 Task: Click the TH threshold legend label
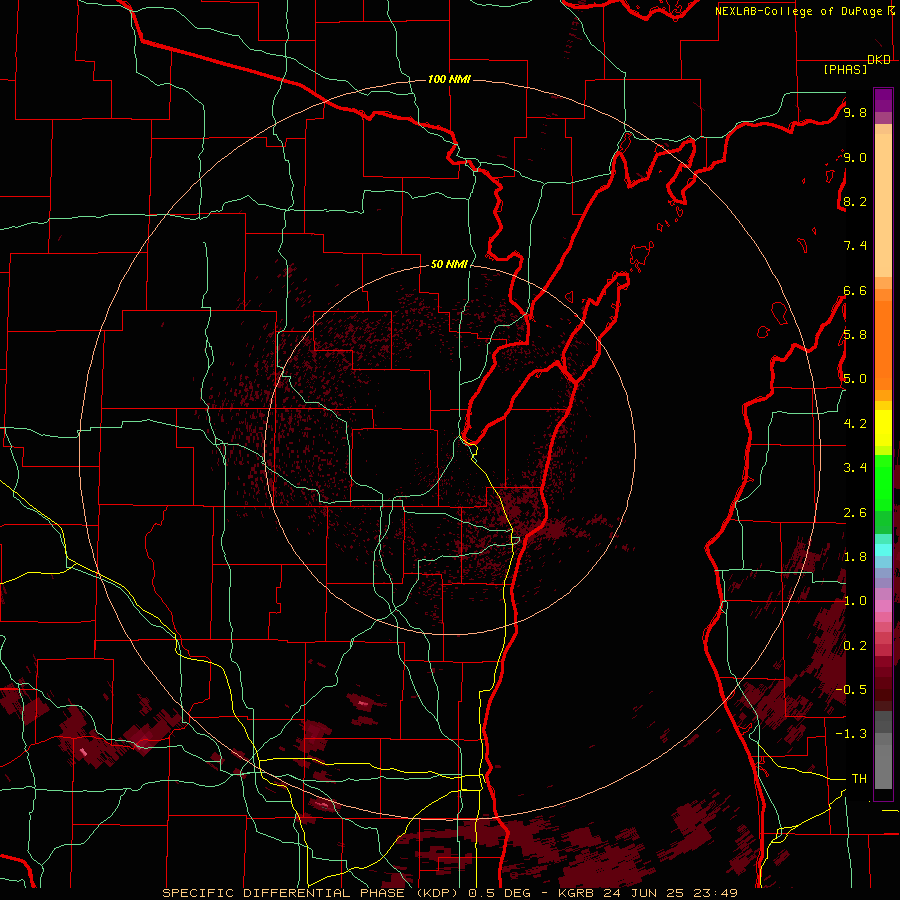[x=859, y=778]
